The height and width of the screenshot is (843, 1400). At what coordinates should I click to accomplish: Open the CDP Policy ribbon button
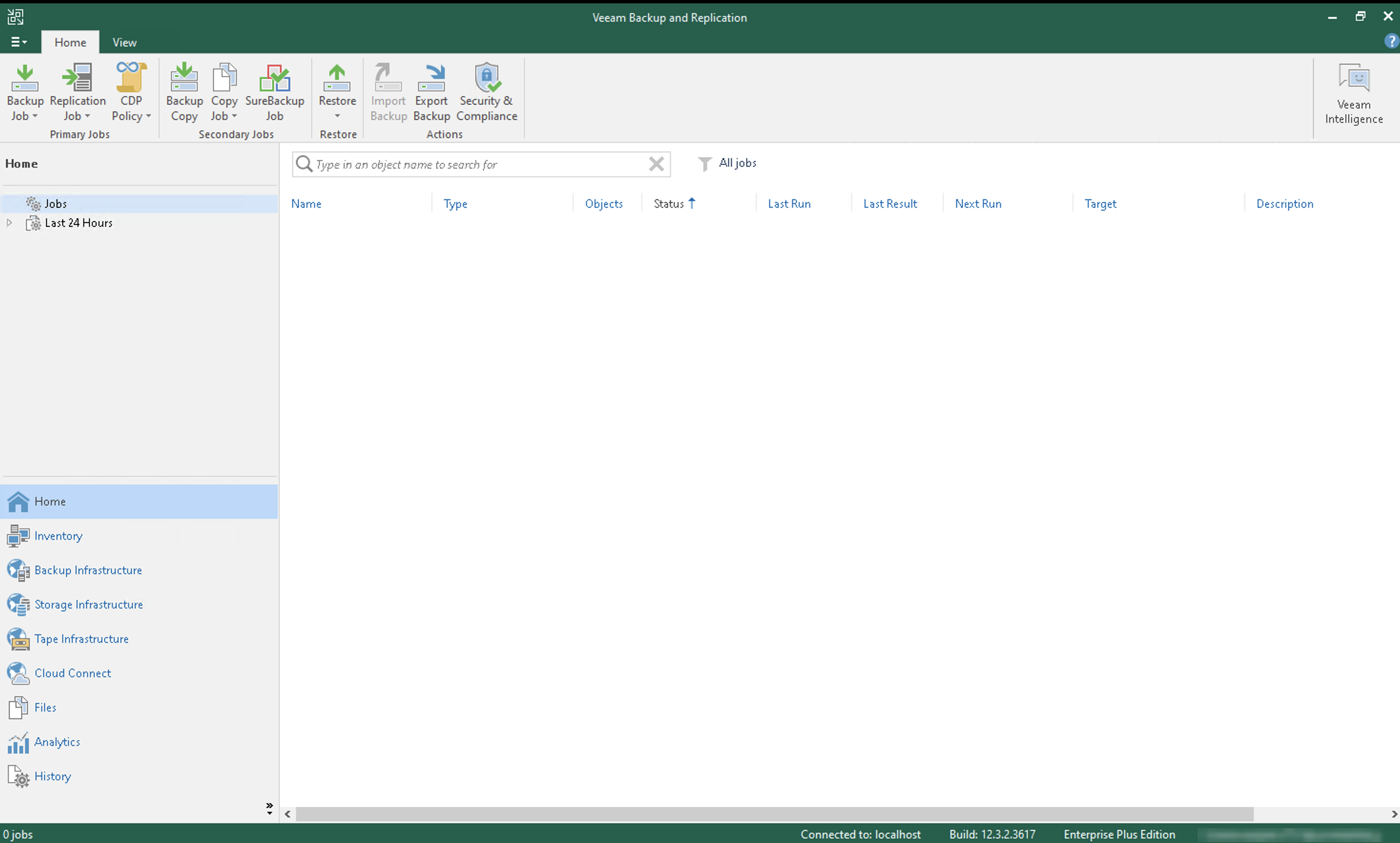pos(131,92)
